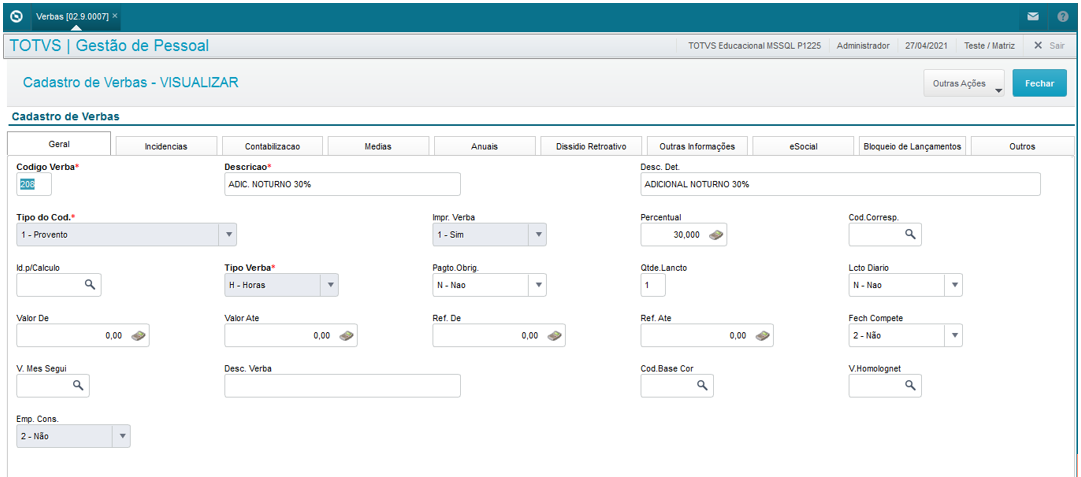Switch to the Bloqueio de Lançamentos tab
Screen dimensions: 1081x477
(x=911, y=146)
